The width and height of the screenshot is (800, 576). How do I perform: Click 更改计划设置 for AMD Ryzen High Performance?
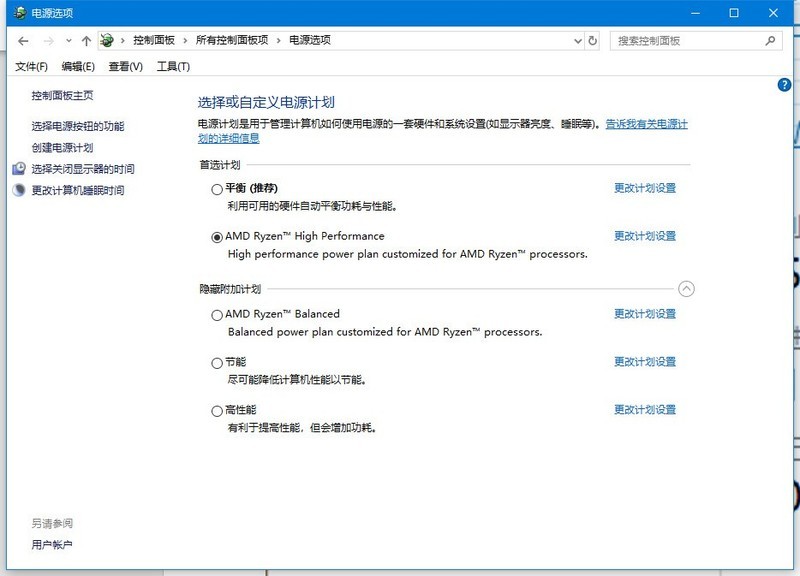point(644,236)
